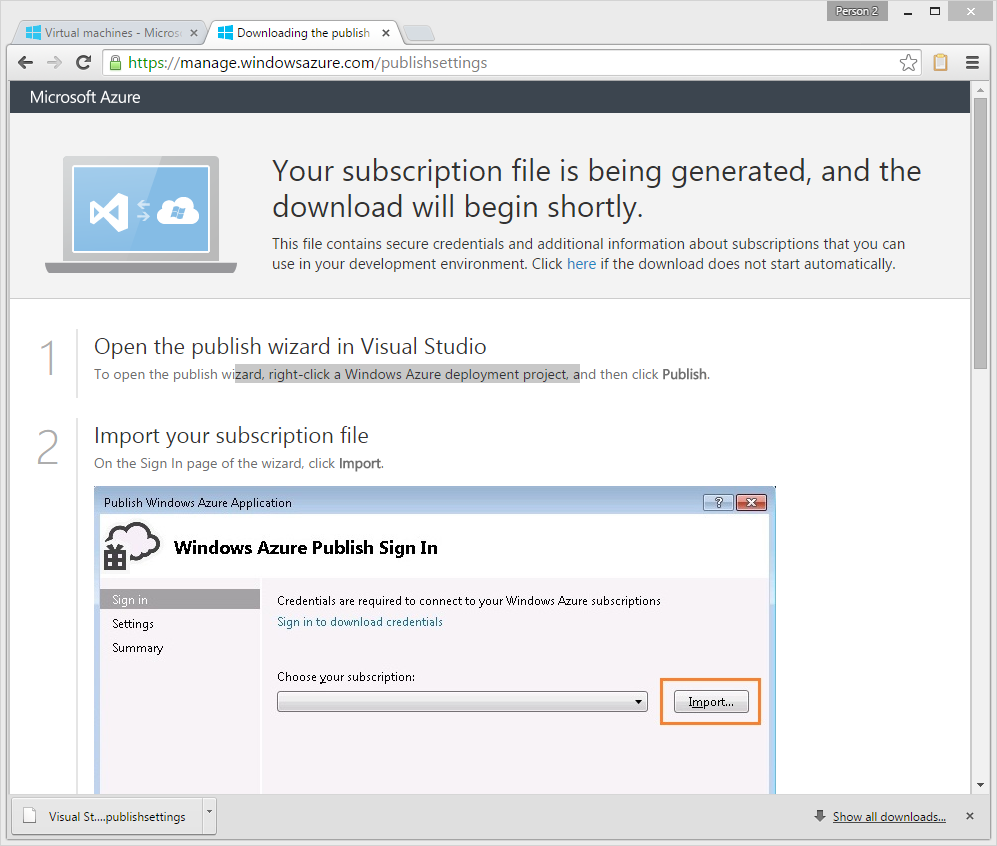Click the download arrow icon beside Show all downloads
This screenshot has width=997, height=846.
pyautogui.click(x=820, y=816)
